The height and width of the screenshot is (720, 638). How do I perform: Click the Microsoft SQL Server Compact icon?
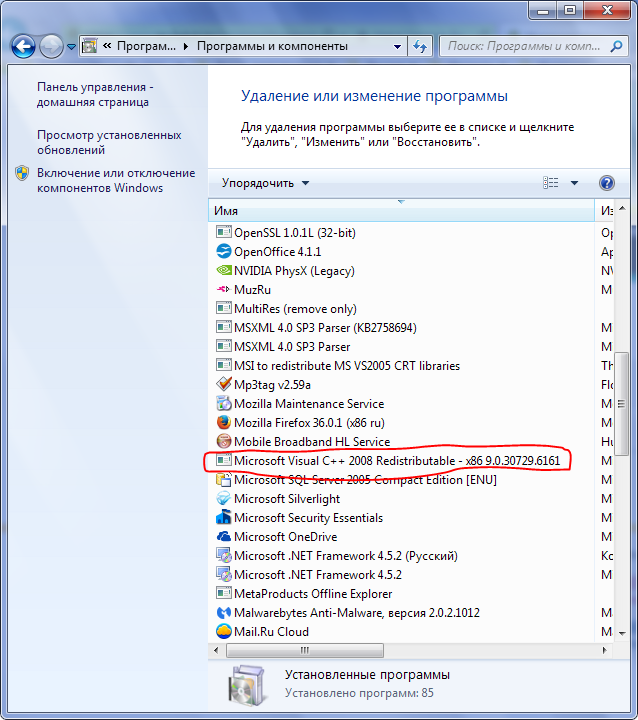[x=224, y=479]
